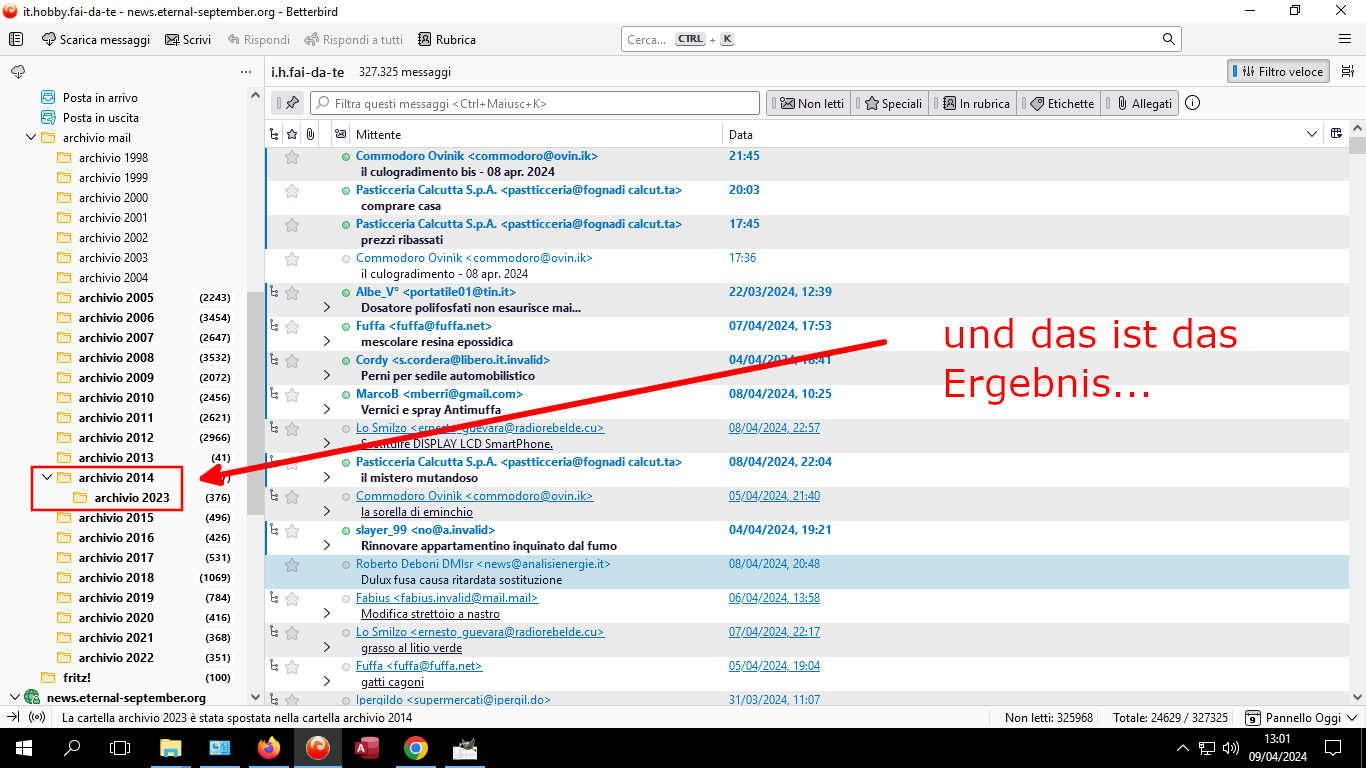Click the Scarica messaggi download icon
This screenshot has width=1366, height=768.
click(x=49, y=40)
